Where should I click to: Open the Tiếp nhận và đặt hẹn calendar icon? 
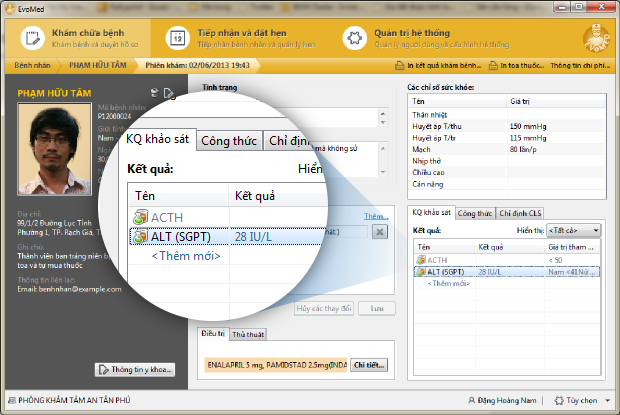[x=177, y=38]
